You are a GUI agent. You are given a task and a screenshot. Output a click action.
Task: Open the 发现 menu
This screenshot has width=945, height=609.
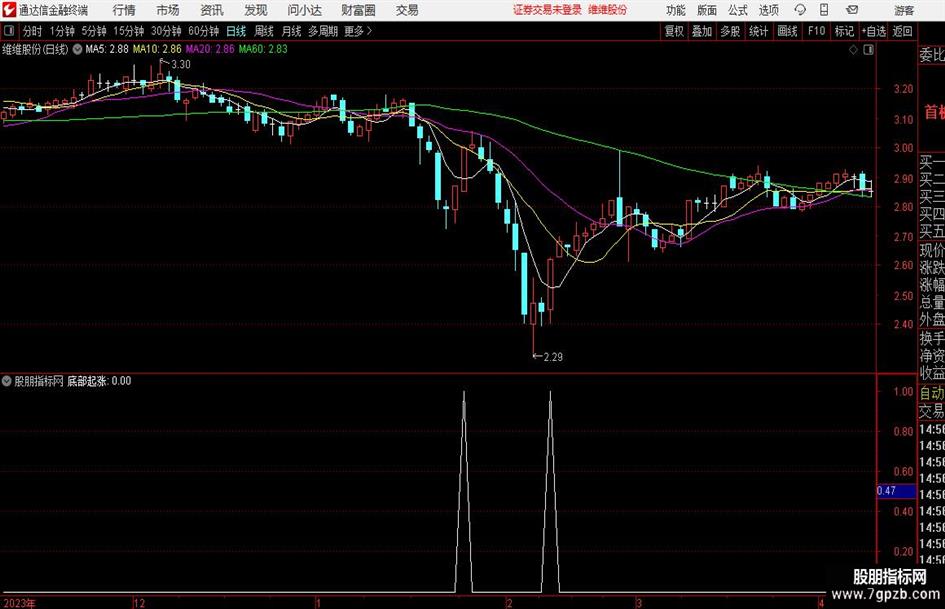point(256,10)
